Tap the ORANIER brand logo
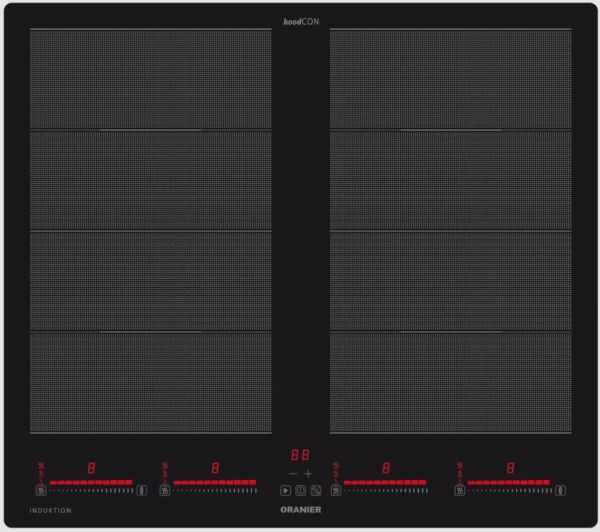The image size is (600, 532). click(300, 510)
